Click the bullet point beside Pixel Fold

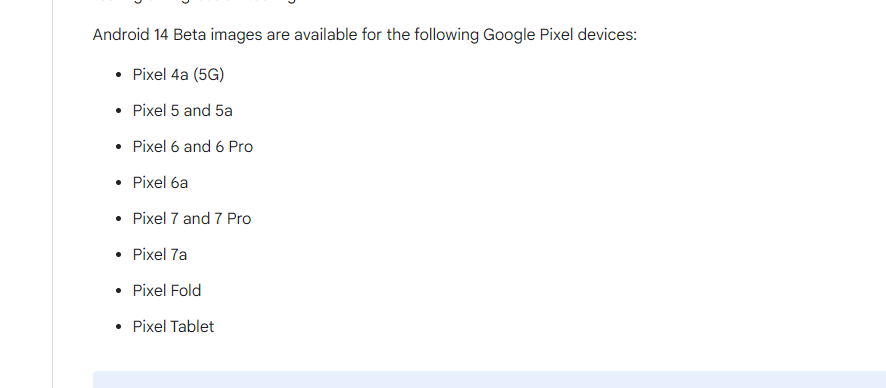tap(118, 291)
